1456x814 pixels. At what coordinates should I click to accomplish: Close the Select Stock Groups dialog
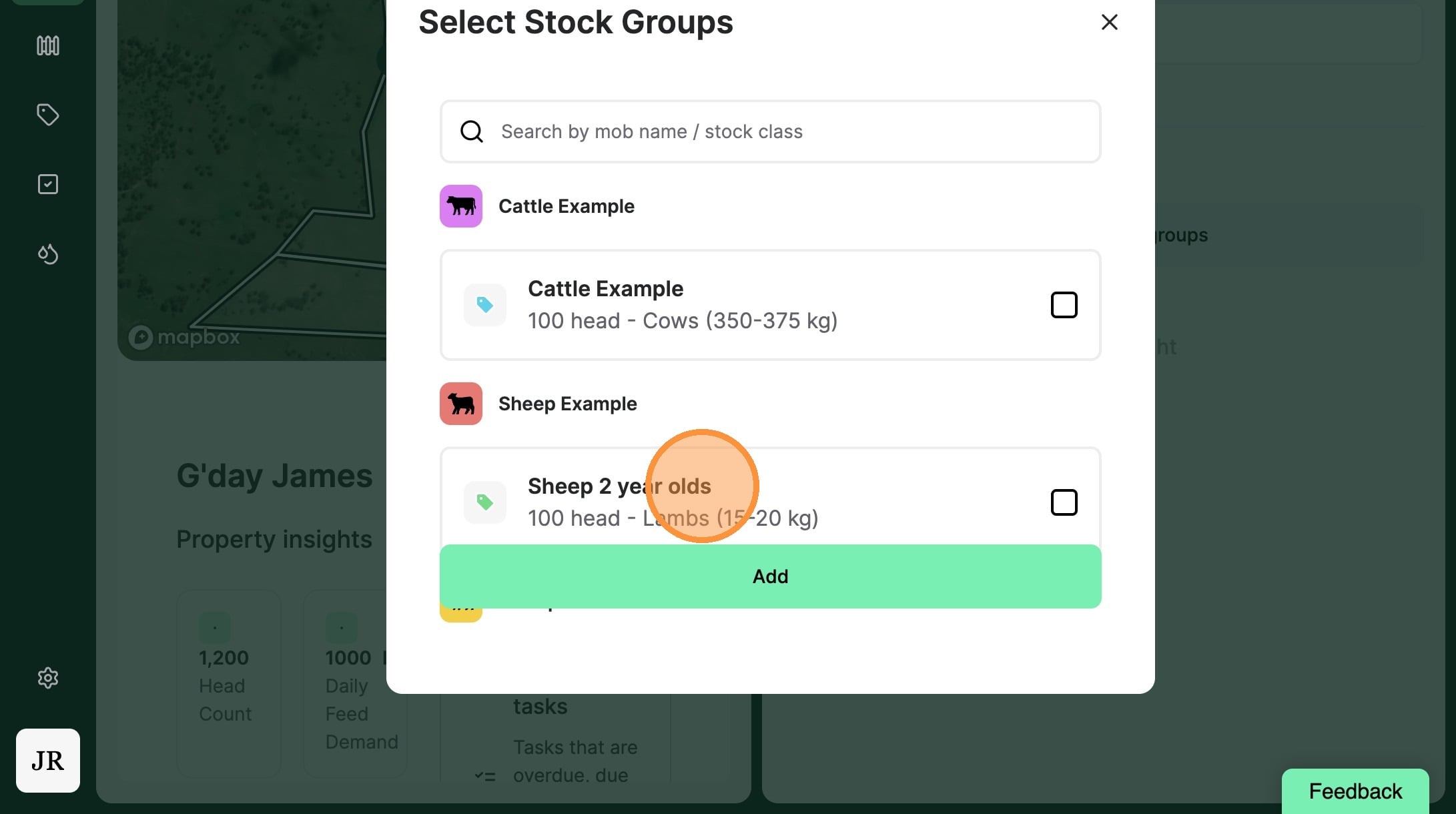coord(1109,22)
